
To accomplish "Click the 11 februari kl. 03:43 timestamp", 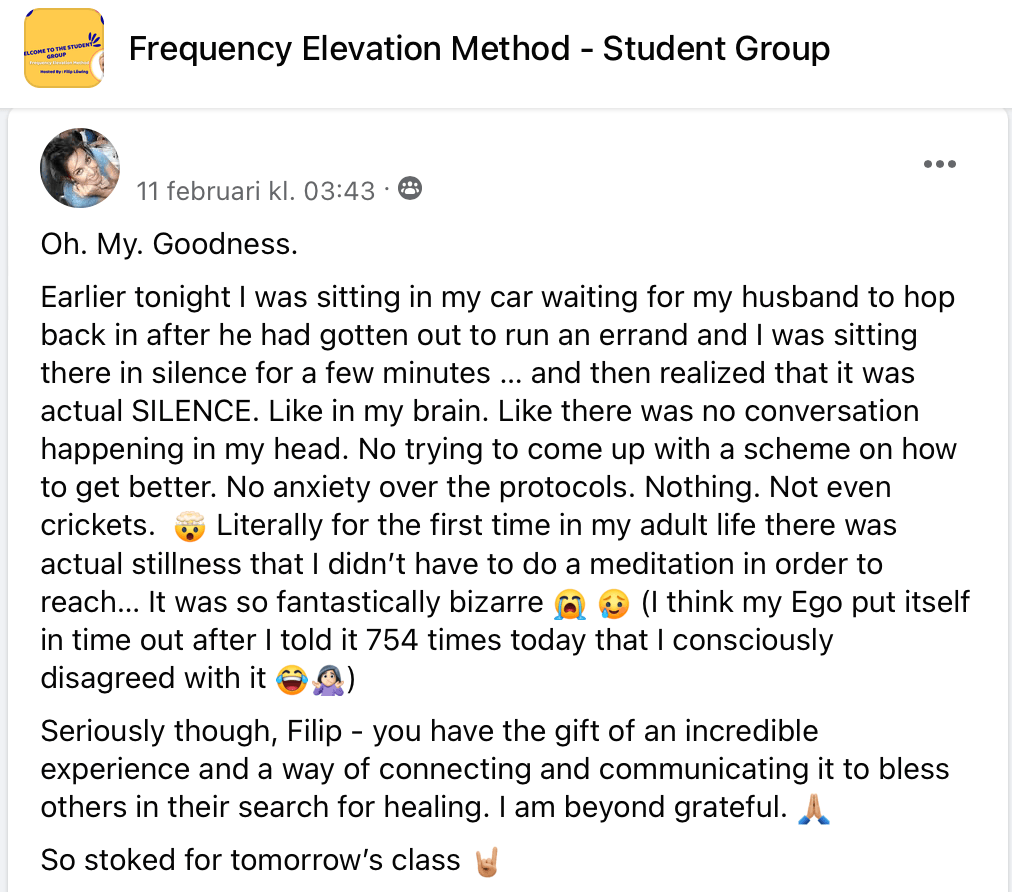I will (x=256, y=191).
